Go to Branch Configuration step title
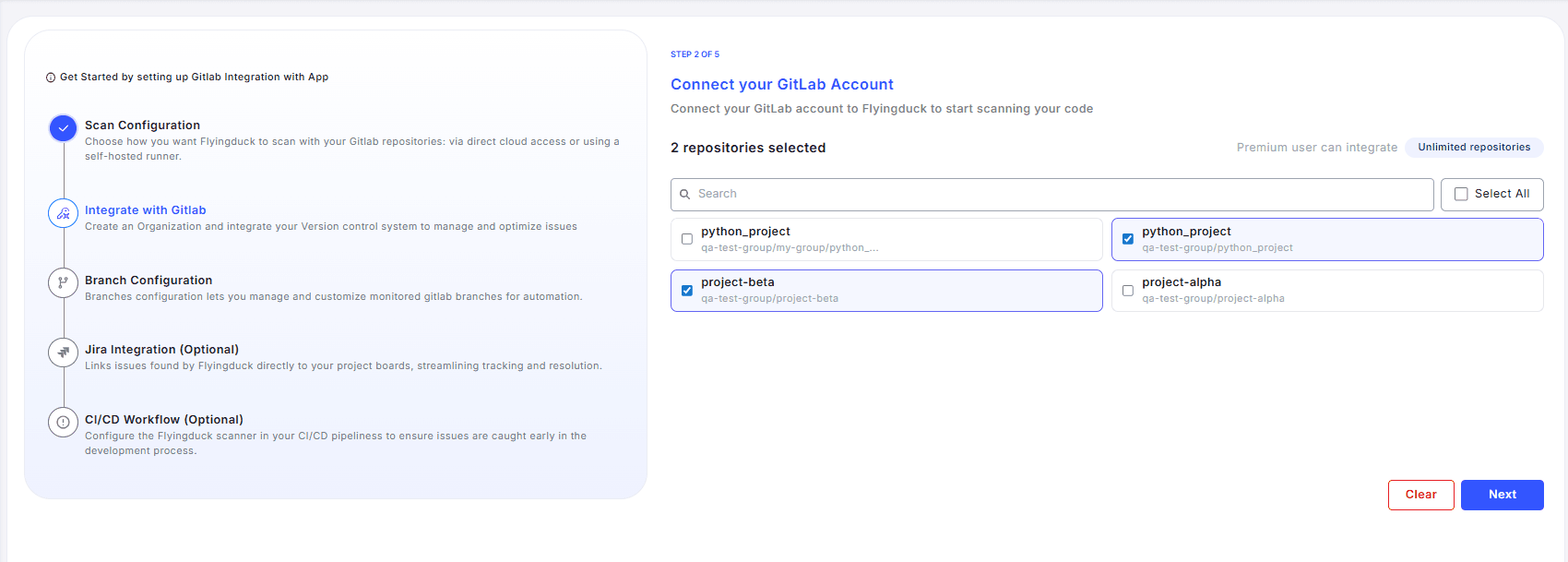This screenshot has width=1568, height=562. [148, 281]
